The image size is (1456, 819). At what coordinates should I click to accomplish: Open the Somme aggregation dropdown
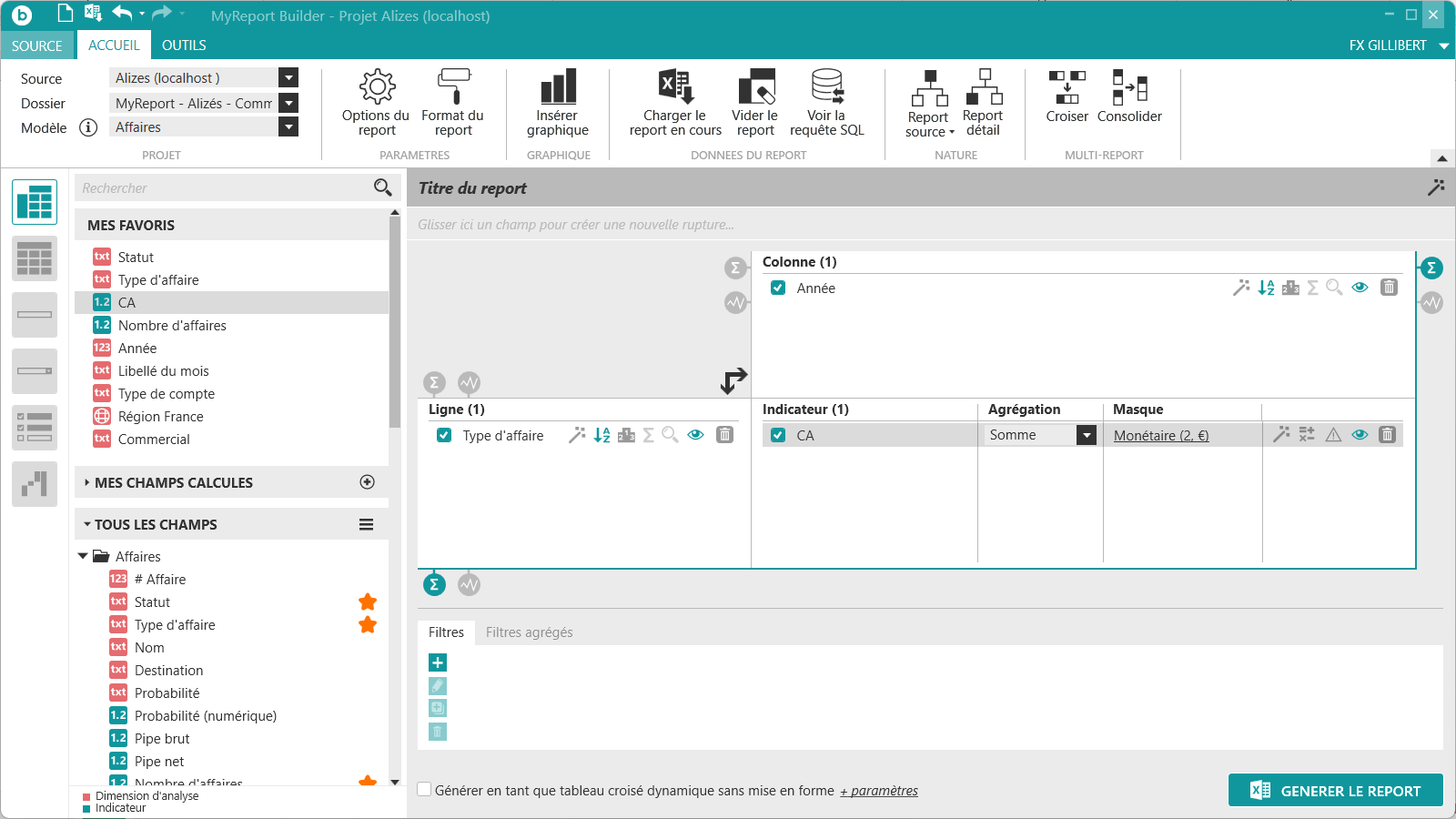pos(1087,435)
